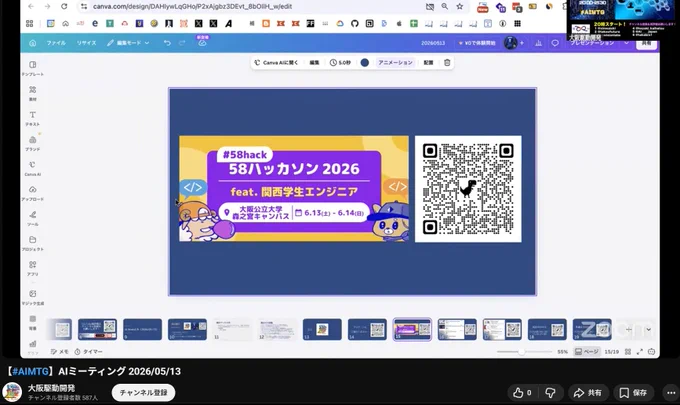Click the cloud save status icon
This screenshot has width=680, height=405.
pyautogui.click(x=202, y=43)
